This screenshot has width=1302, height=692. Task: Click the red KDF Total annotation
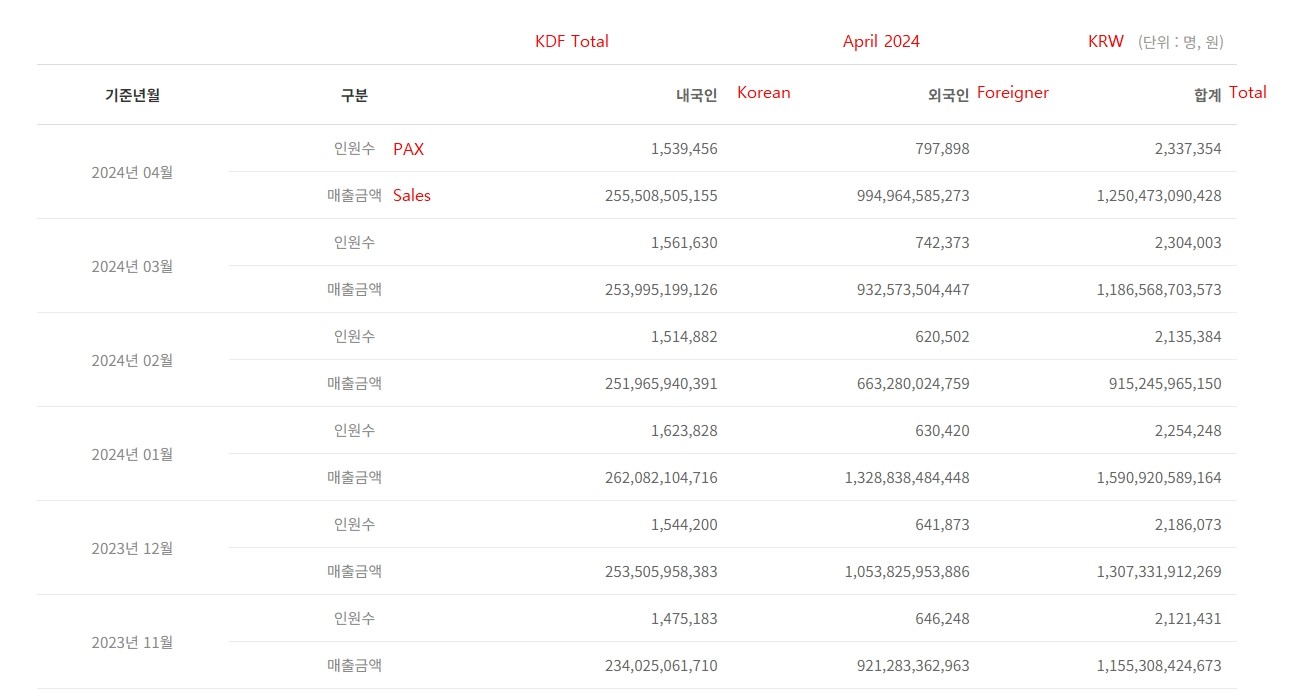click(x=572, y=42)
